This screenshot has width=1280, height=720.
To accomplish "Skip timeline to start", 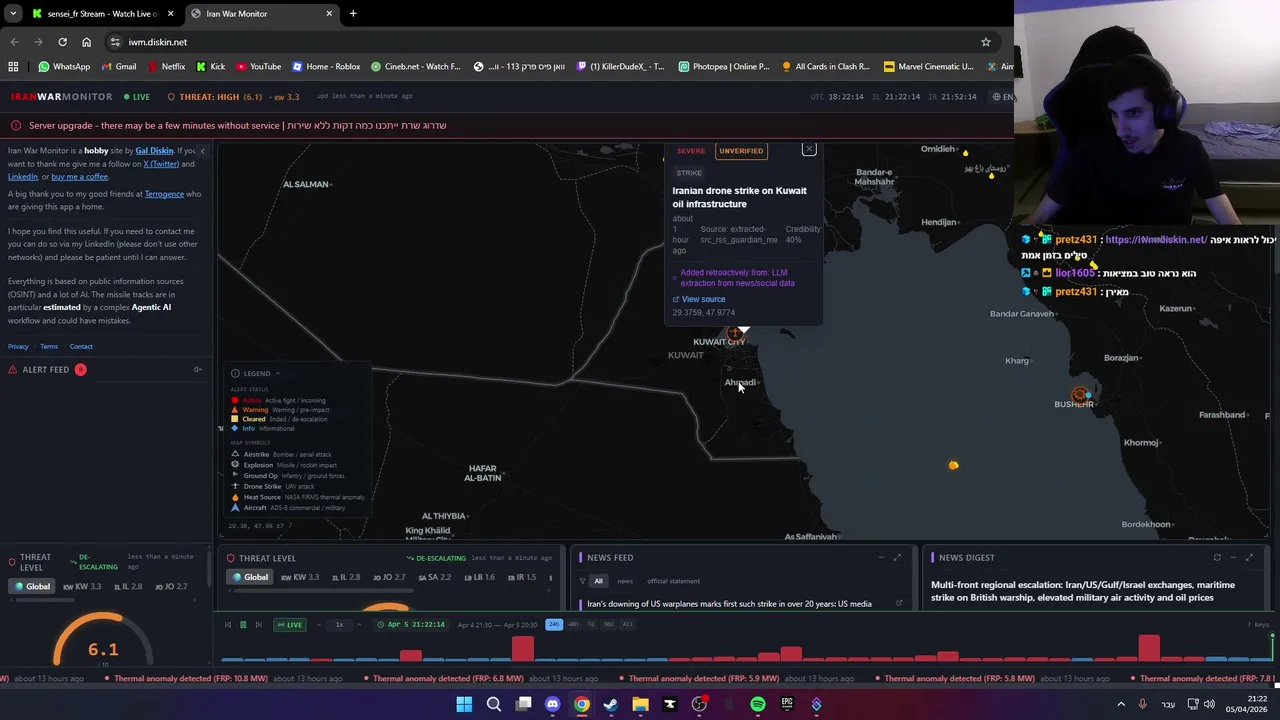I will click(227, 625).
